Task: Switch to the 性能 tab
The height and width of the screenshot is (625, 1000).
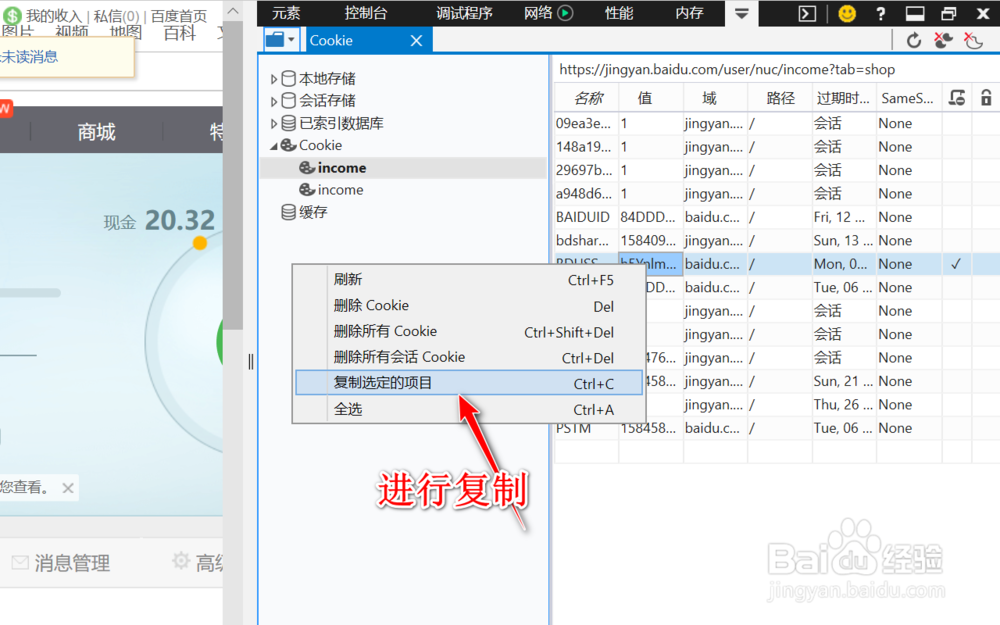Action: coord(619,13)
